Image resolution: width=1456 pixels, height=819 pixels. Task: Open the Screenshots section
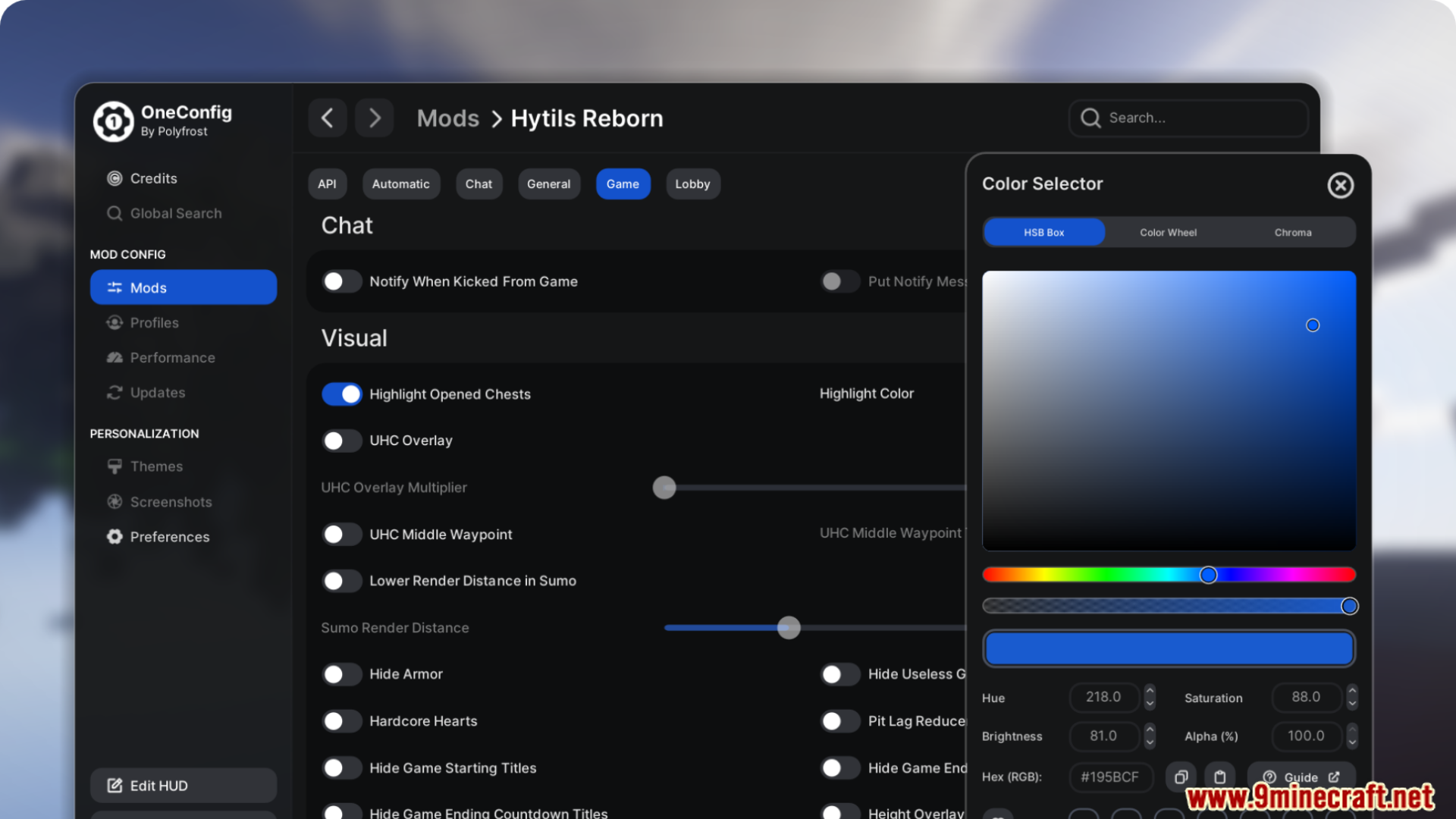point(159,502)
